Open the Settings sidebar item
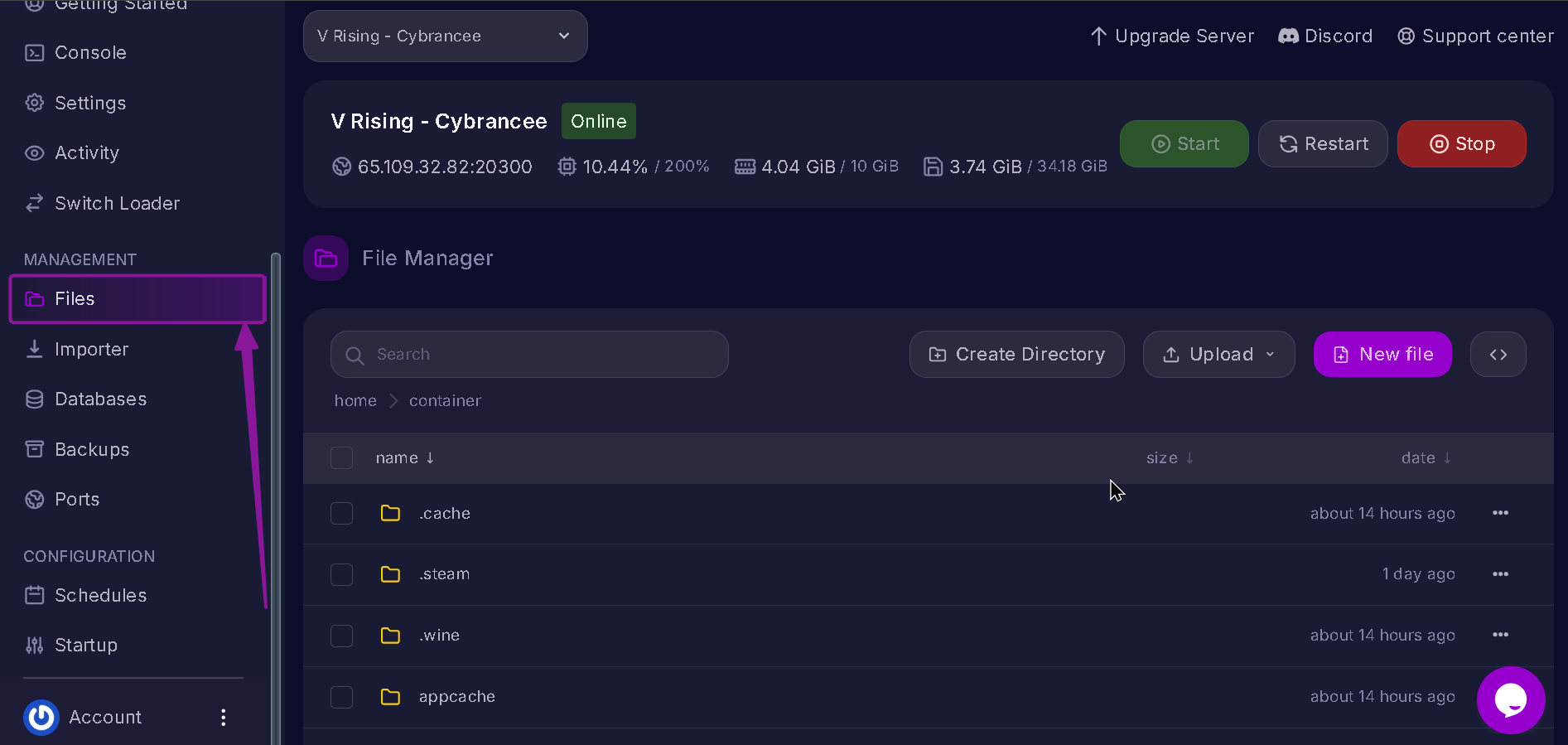 tap(90, 104)
